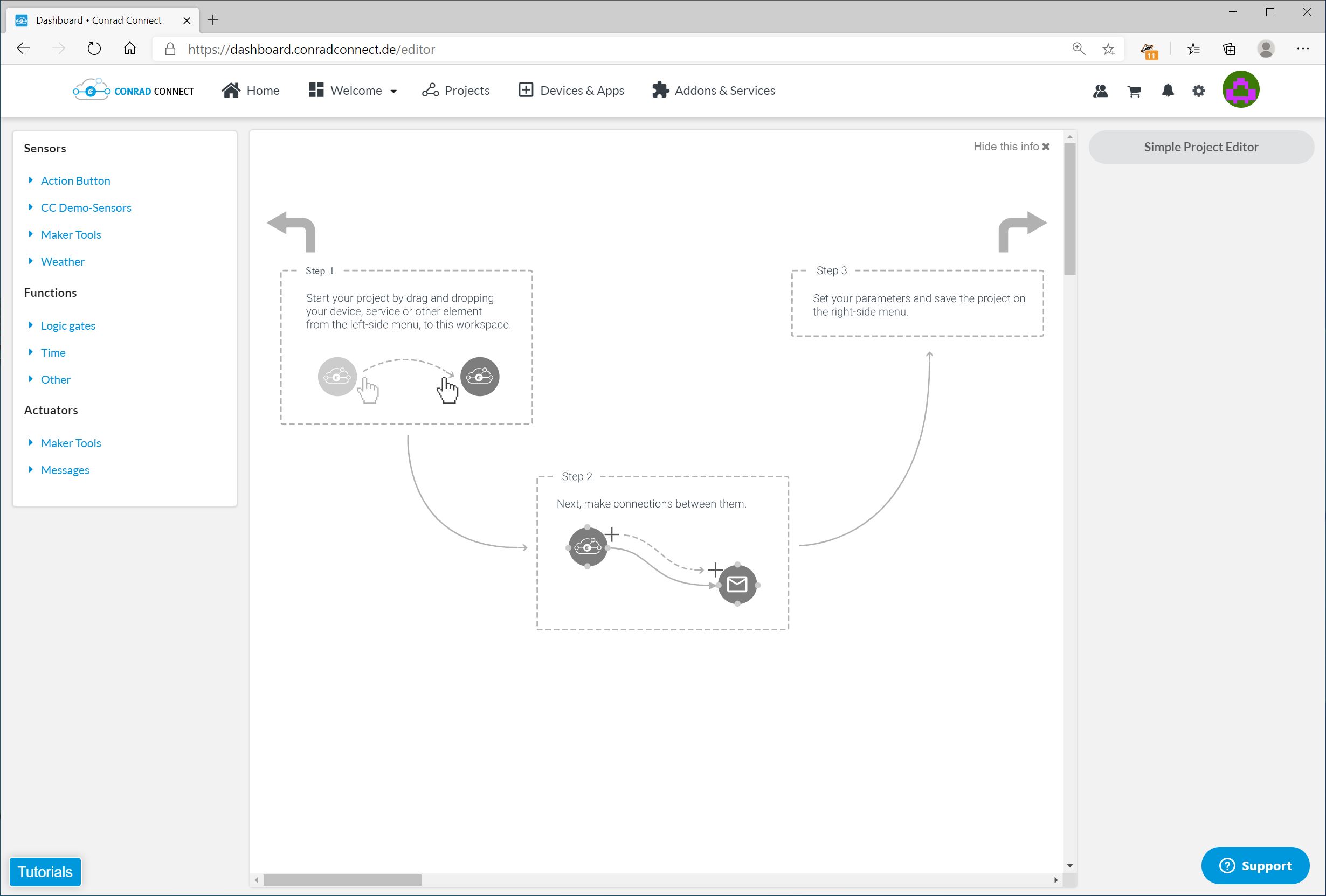Click the Conrad Connect logo
Viewport: 1326px width, 896px height.
[x=134, y=90]
